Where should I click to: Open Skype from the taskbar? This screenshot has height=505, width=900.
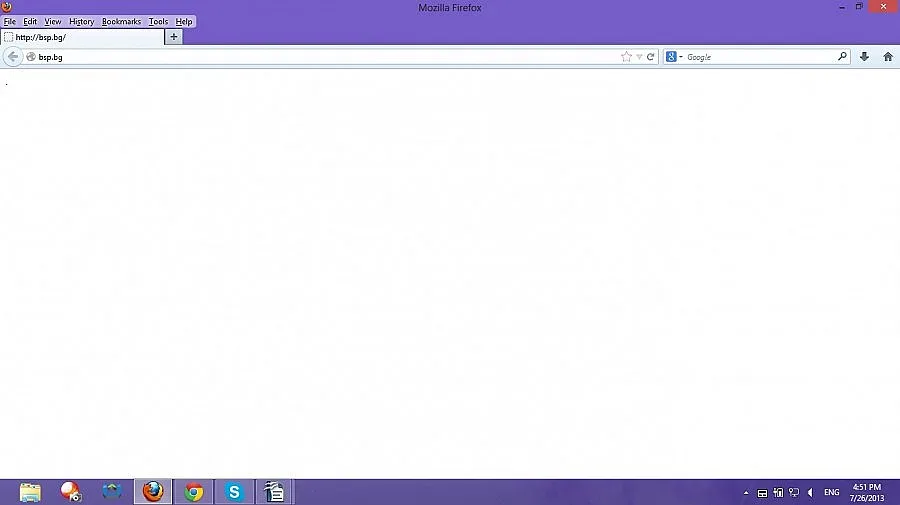point(234,492)
